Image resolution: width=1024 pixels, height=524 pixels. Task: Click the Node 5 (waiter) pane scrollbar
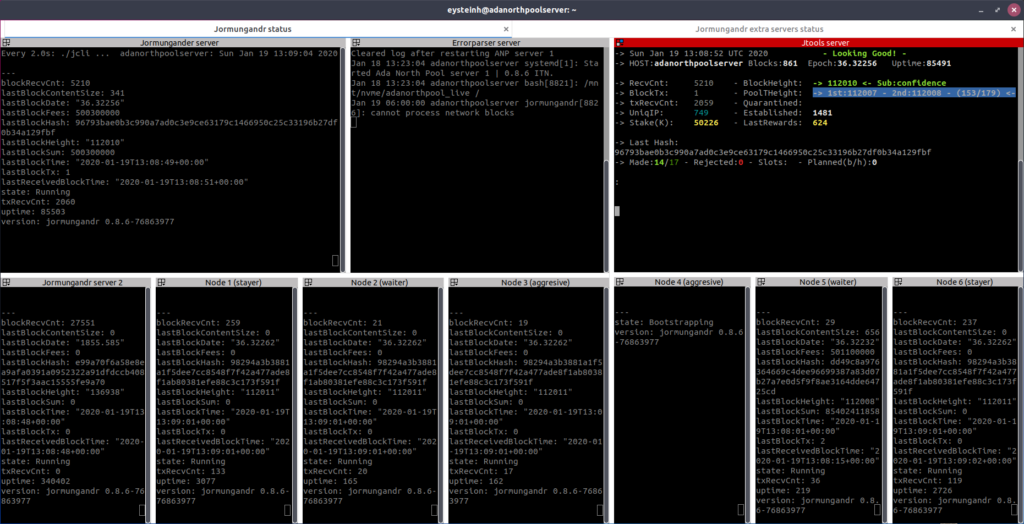coord(885,404)
